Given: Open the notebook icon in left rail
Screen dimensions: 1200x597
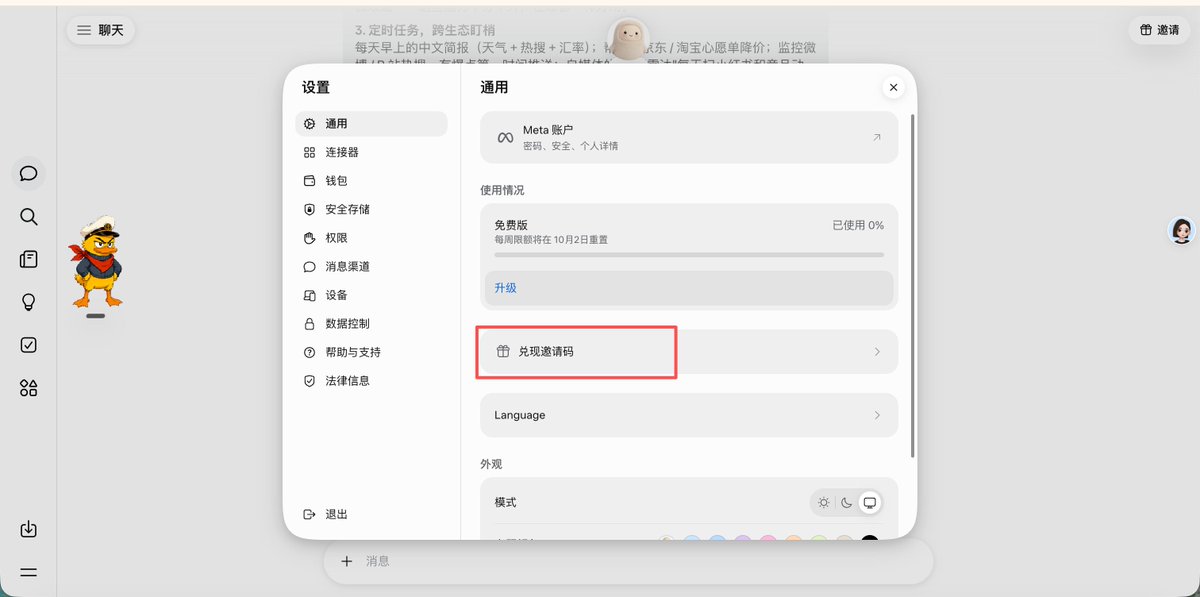Looking at the screenshot, I should 28,259.
